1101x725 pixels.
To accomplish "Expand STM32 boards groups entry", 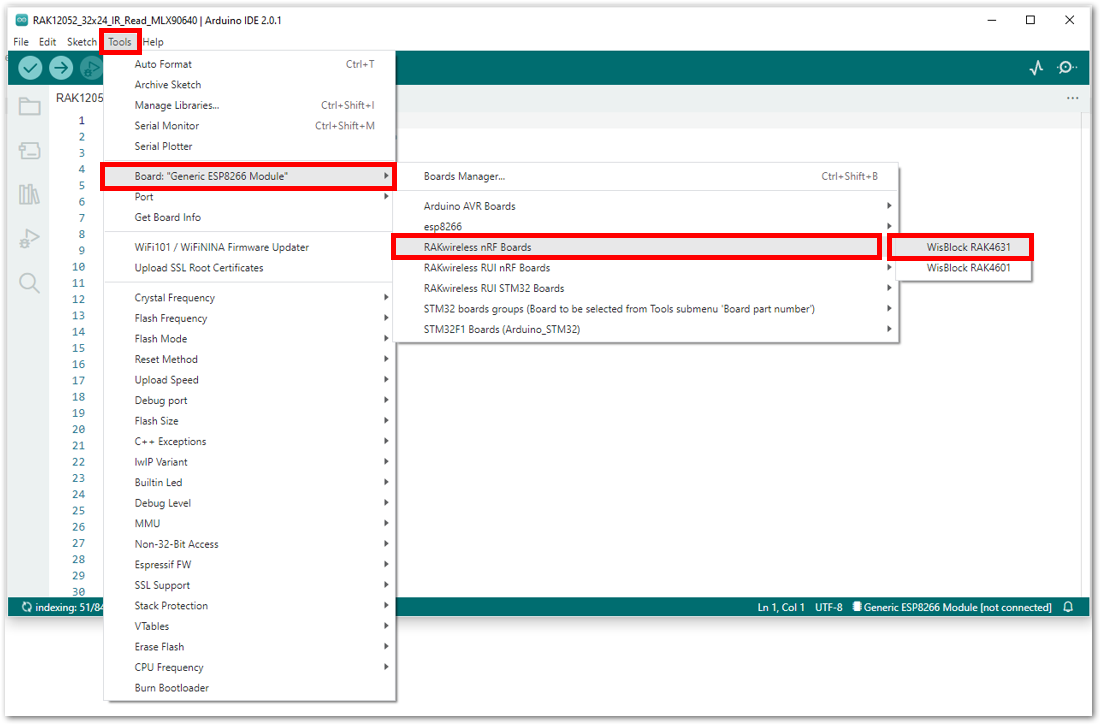I will click(646, 309).
